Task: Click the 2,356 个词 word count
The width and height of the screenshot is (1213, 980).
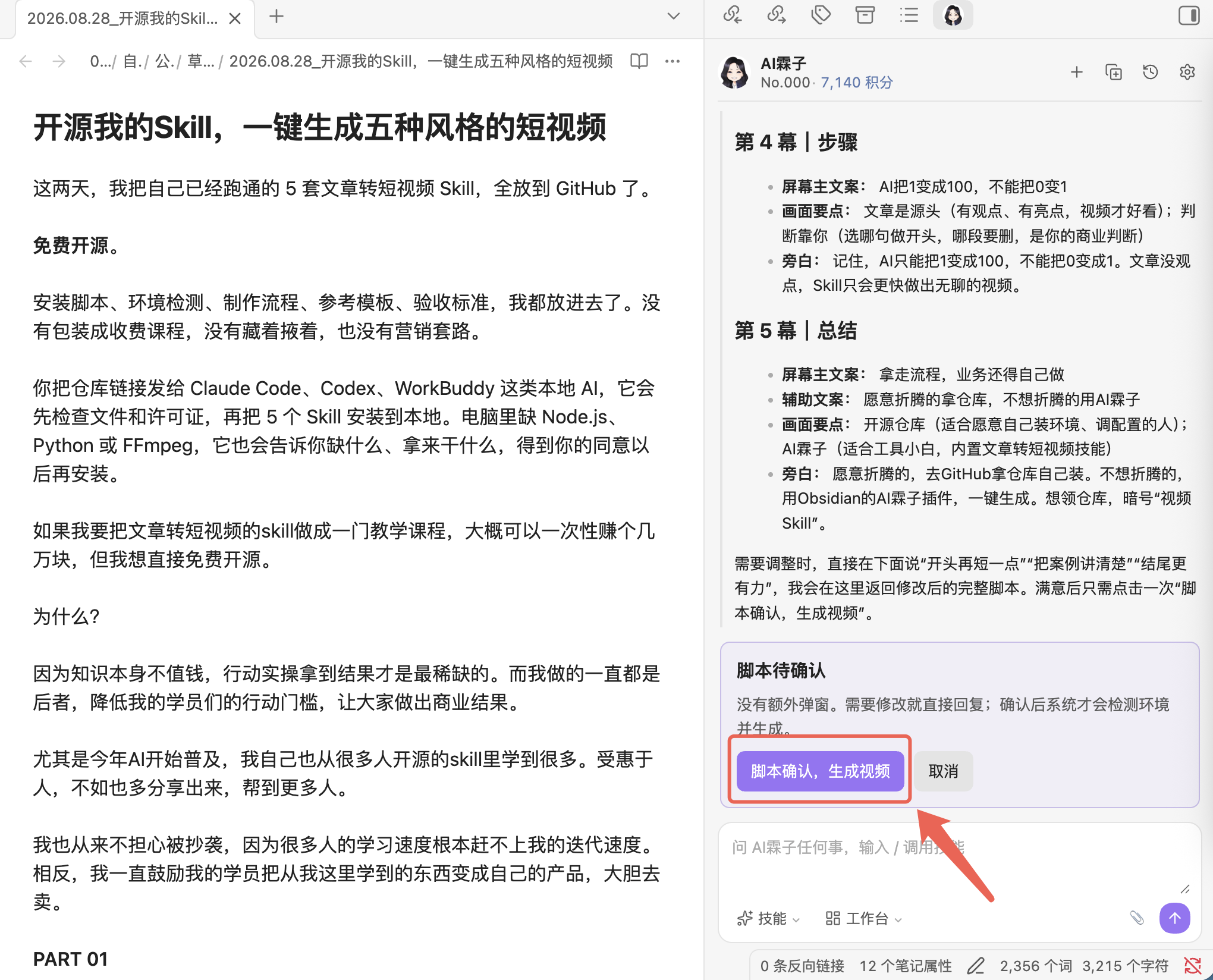Action: (x=1036, y=966)
